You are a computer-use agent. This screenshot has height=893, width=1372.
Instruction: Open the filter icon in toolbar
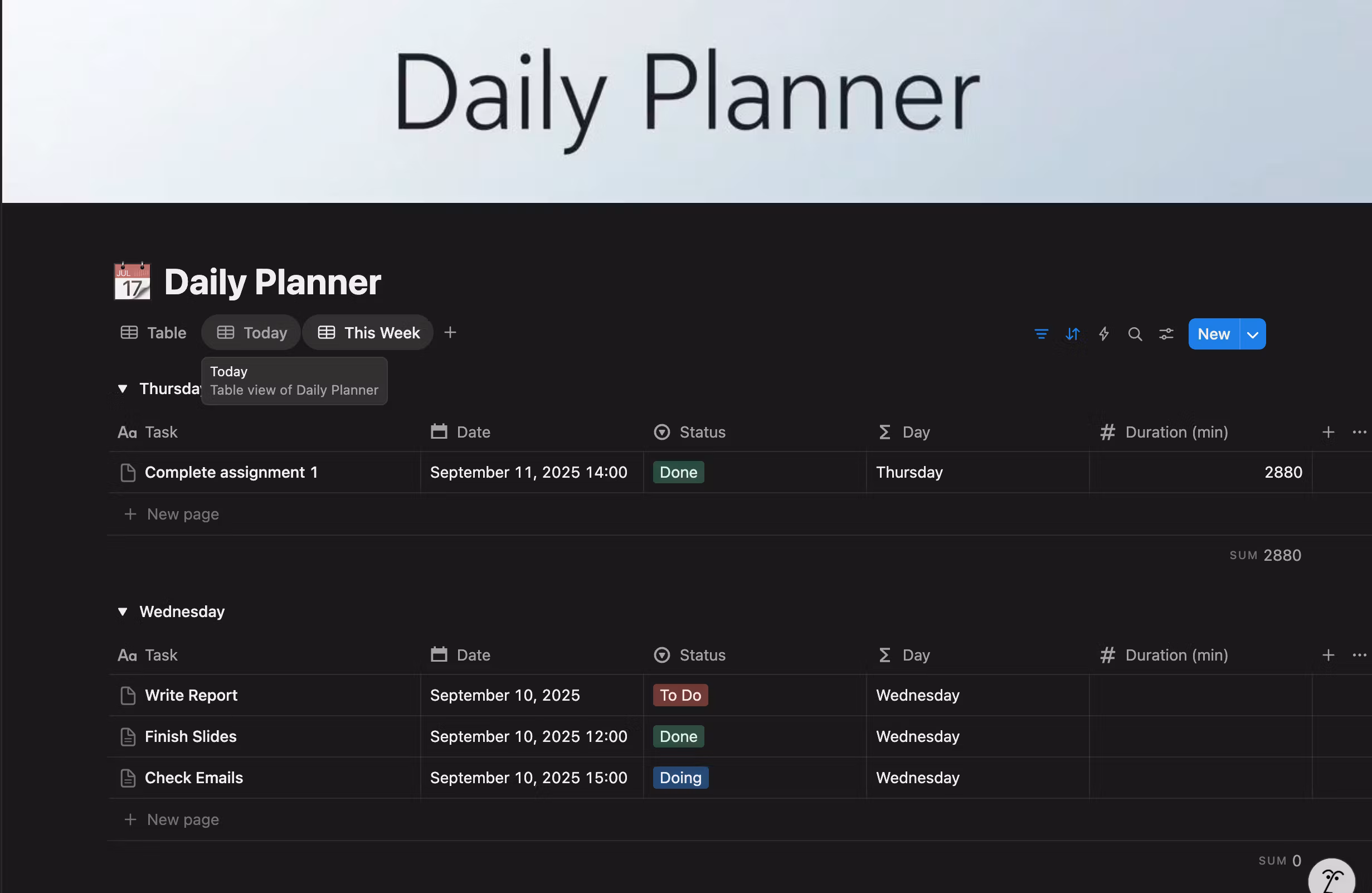point(1041,334)
